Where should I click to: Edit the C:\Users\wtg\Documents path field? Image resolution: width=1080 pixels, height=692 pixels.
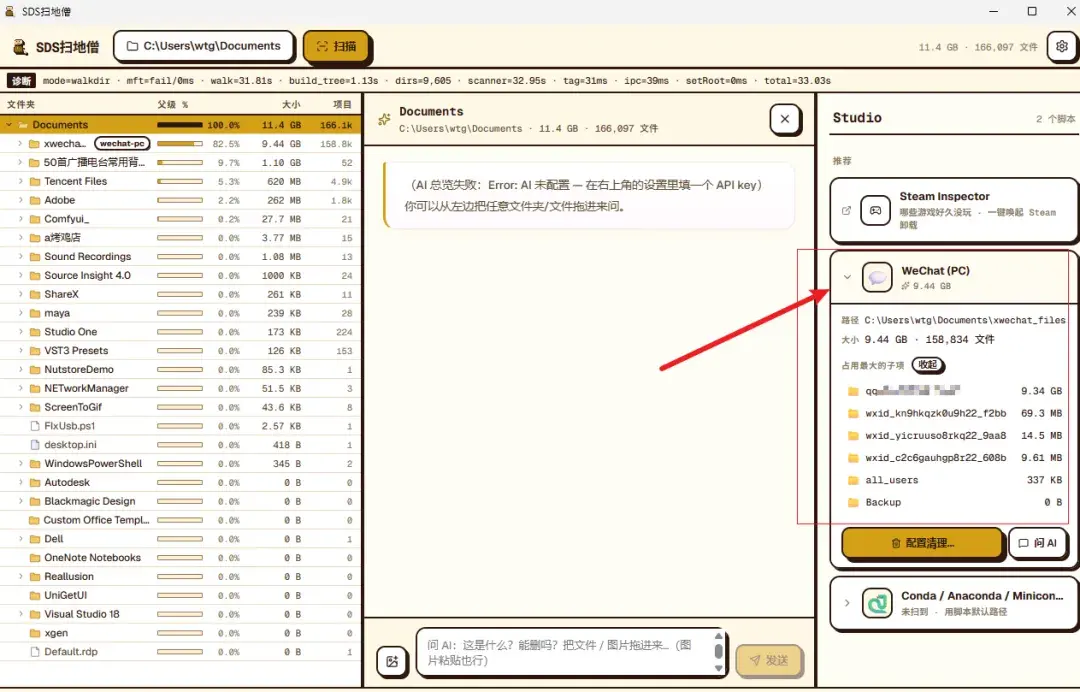[204, 46]
